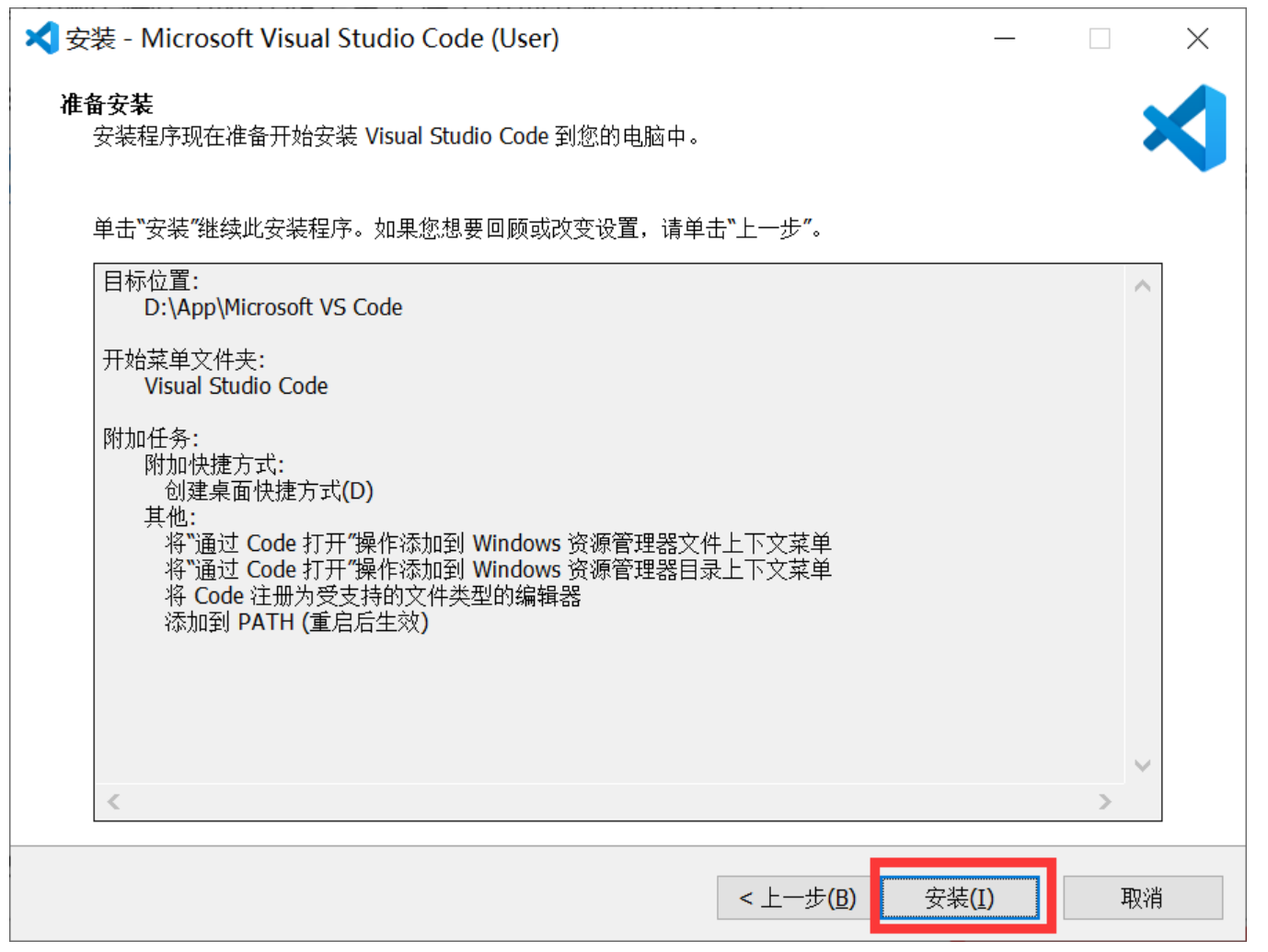Click the Install (安装) button
This screenshot has width=1268, height=952.
pos(960,898)
